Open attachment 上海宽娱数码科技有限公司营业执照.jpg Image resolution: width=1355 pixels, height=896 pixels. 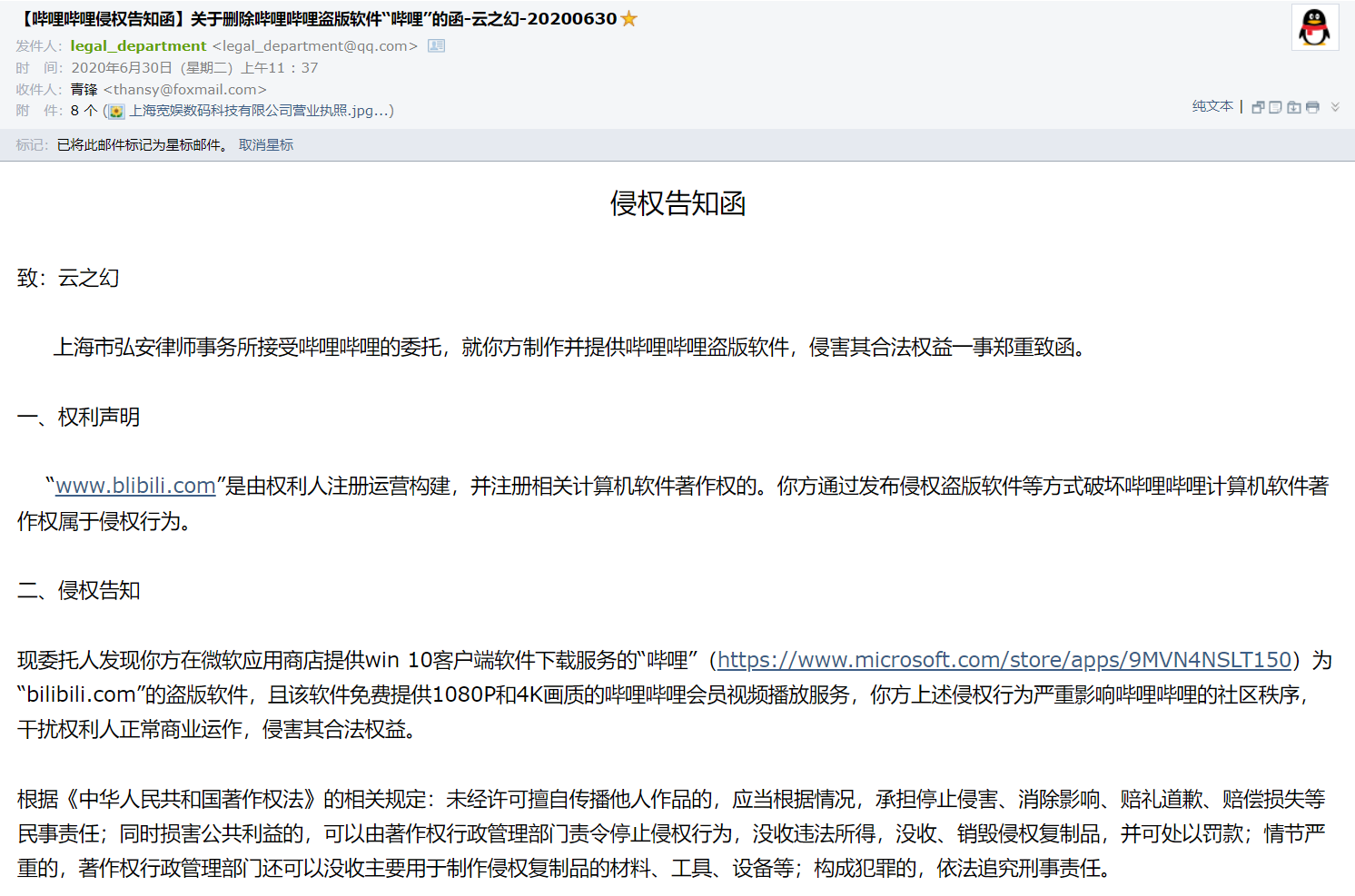click(258, 111)
